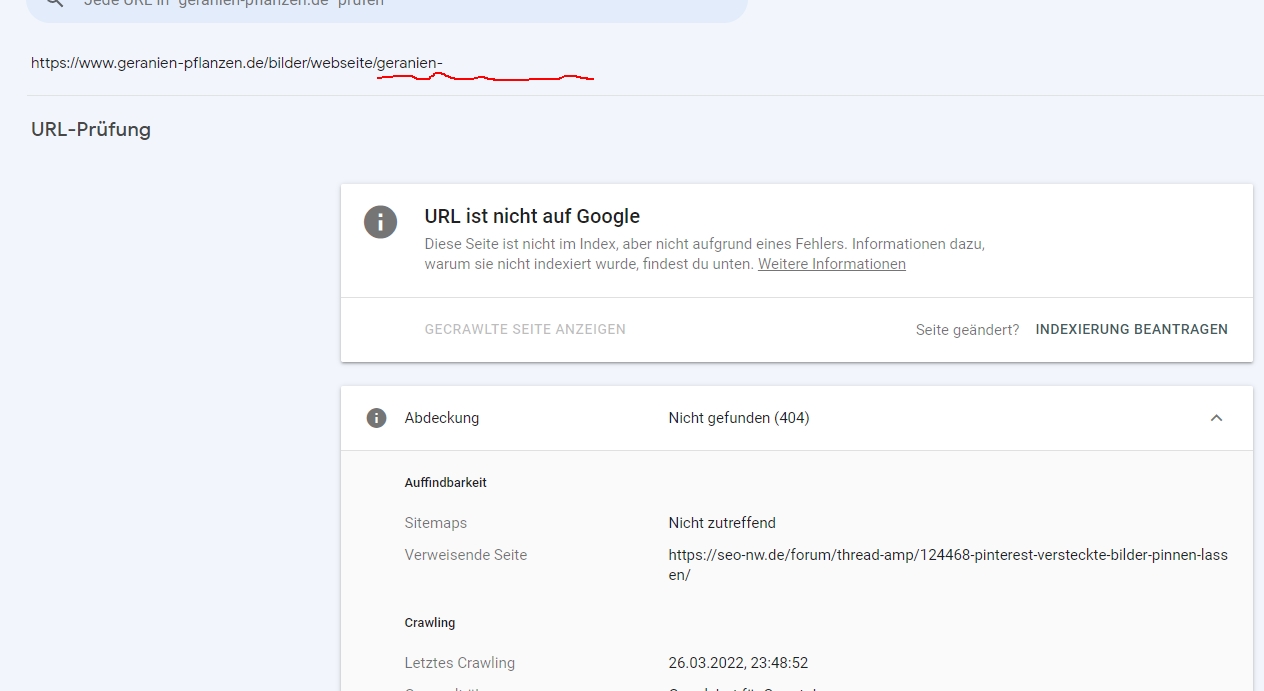Click the Abdeckung row label
Image resolution: width=1264 pixels, height=691 pixels.
coord(441,418)
